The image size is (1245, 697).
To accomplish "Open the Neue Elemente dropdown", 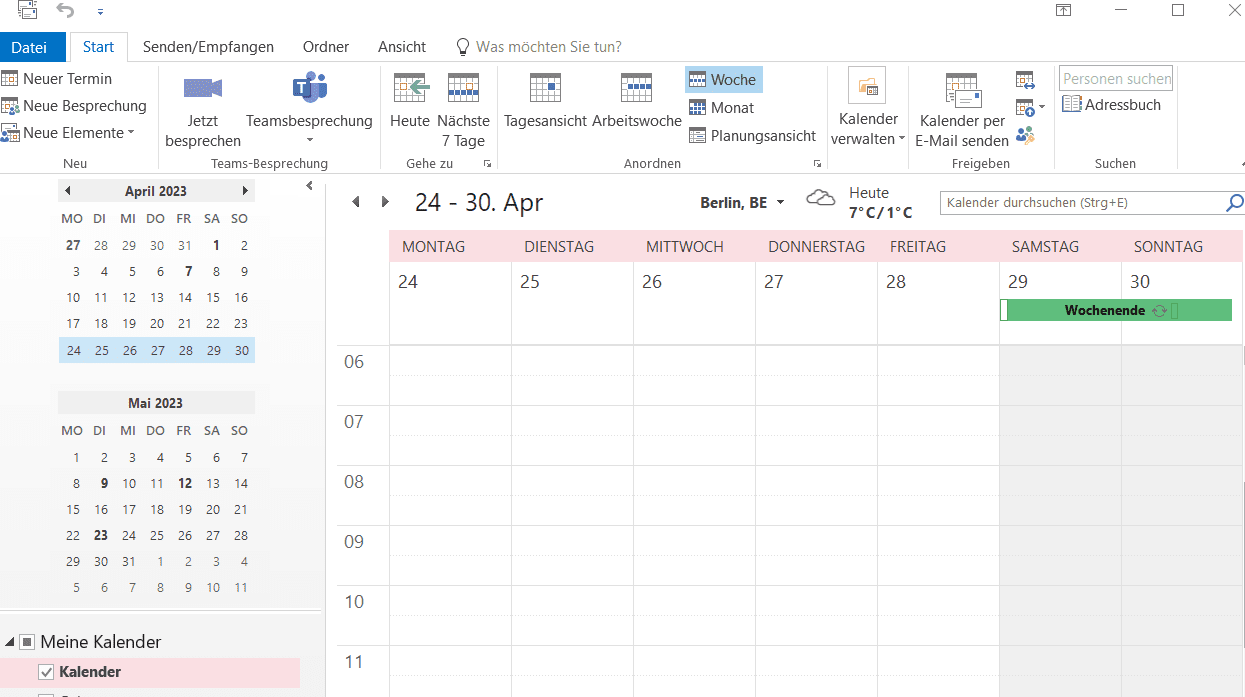I will 68,132.
